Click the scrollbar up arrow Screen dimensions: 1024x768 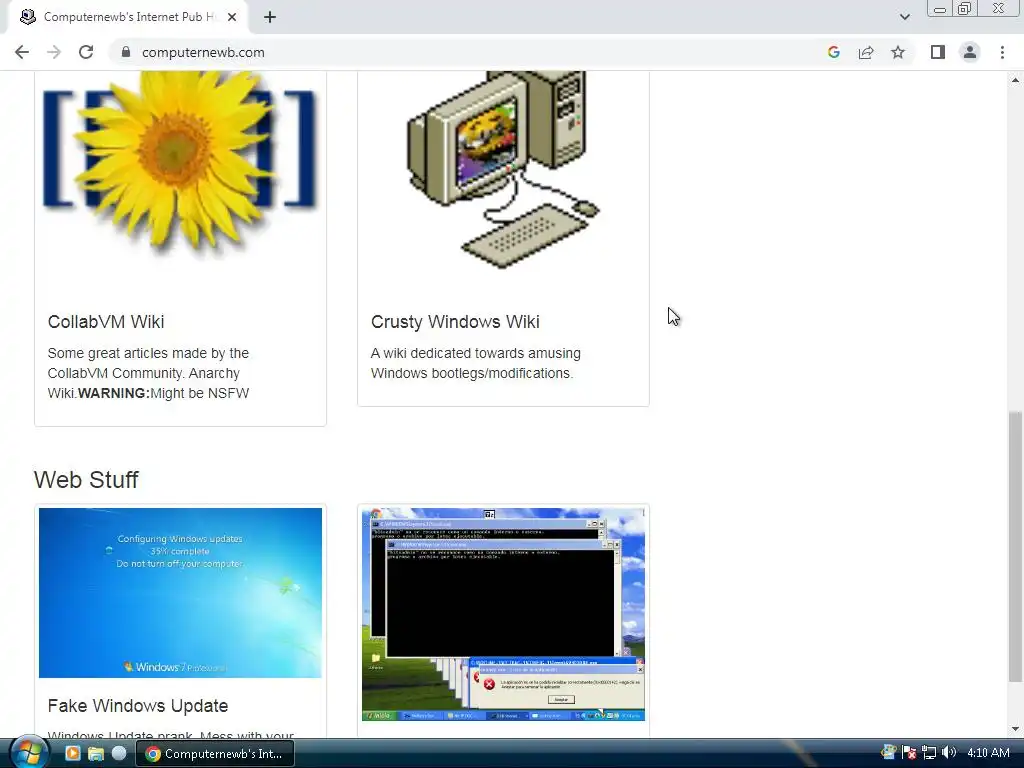coord(1015,80)
